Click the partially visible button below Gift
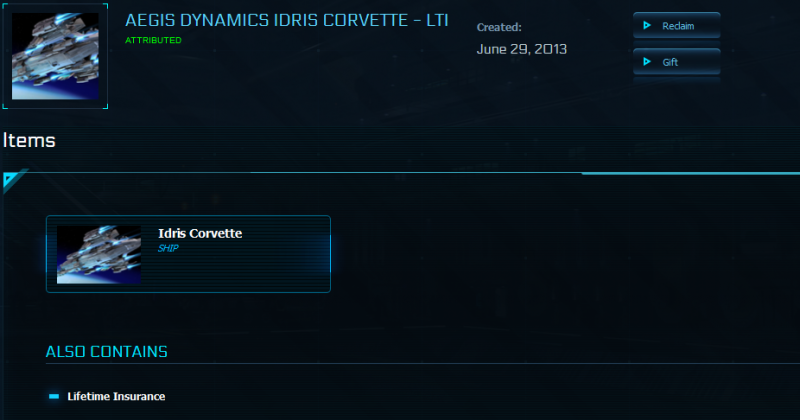This screenshot has width=800, height=420. [677, 81]
